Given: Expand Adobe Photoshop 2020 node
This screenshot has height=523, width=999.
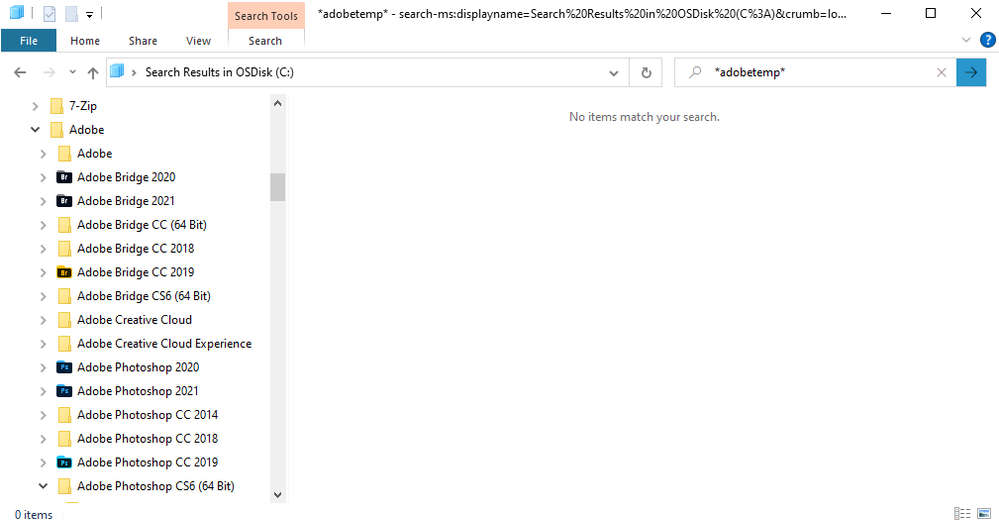Looking at the screenshot, I should (43, 368).
